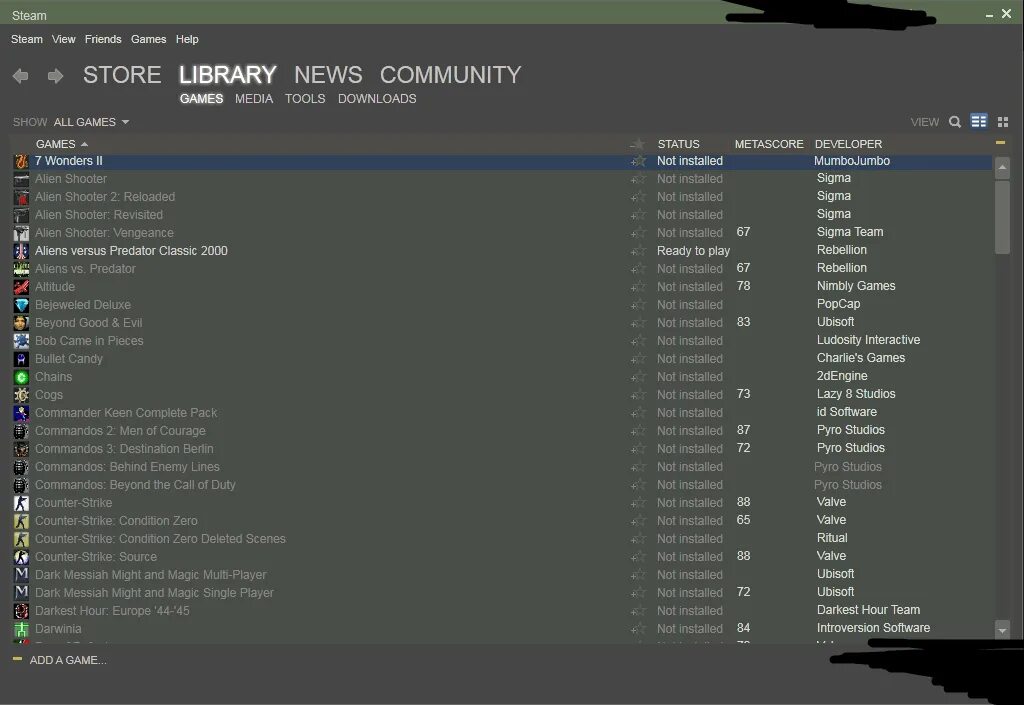Viewport: 1024px width, 705px height.
Task: Sort by the METASCORE column header
Action: (769, 144)
